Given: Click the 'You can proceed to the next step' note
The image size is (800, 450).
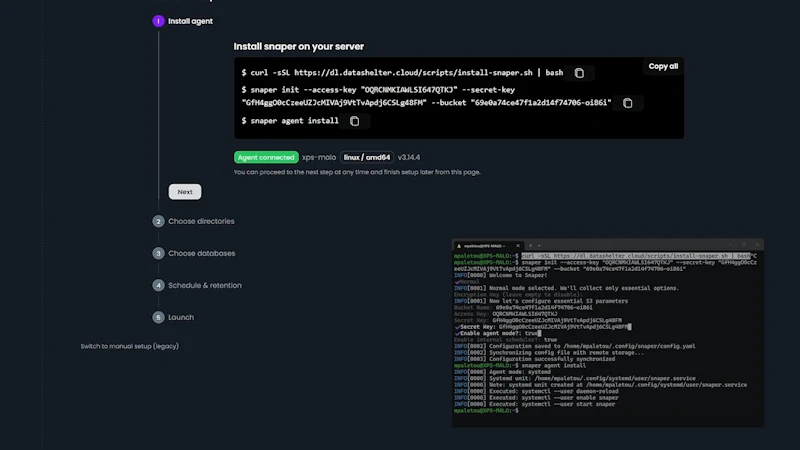Looking at the screenshot, I should click(357, 172).
